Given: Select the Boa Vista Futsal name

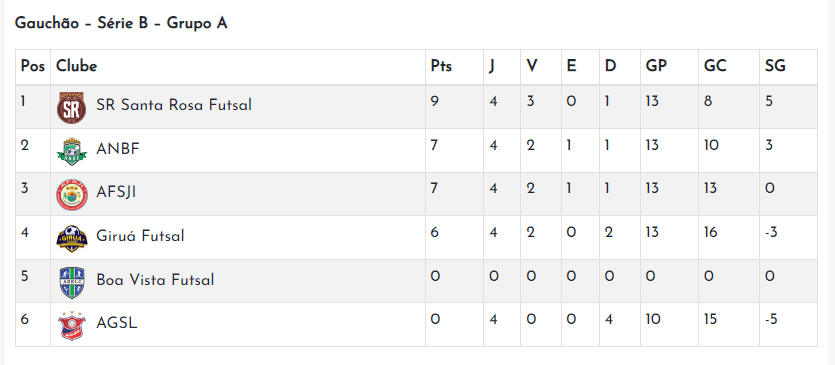Looking at the screenshot, I should (x=155, y=279).
